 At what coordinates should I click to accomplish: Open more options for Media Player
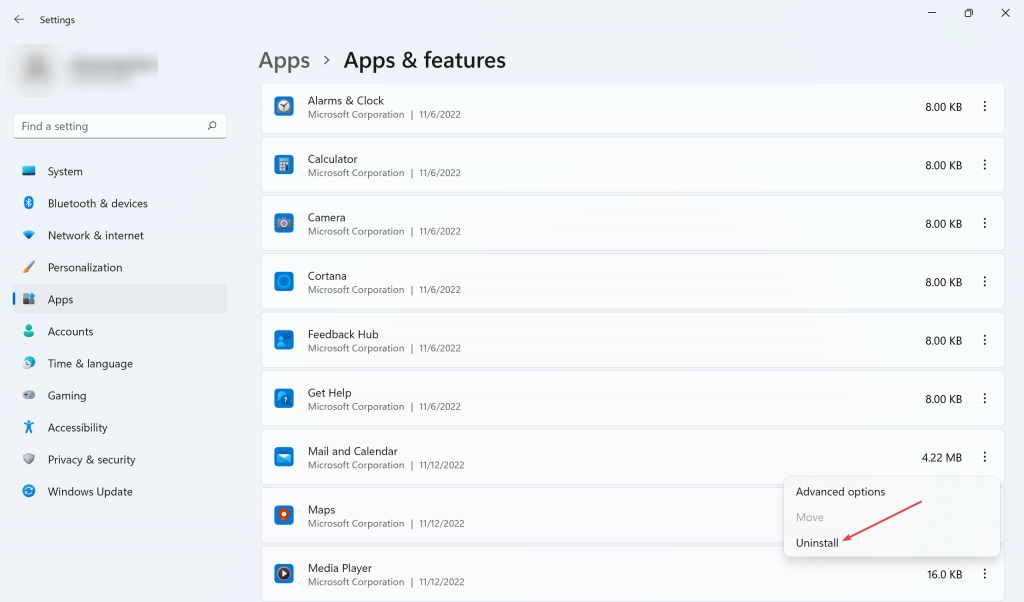tap(985, 574)
